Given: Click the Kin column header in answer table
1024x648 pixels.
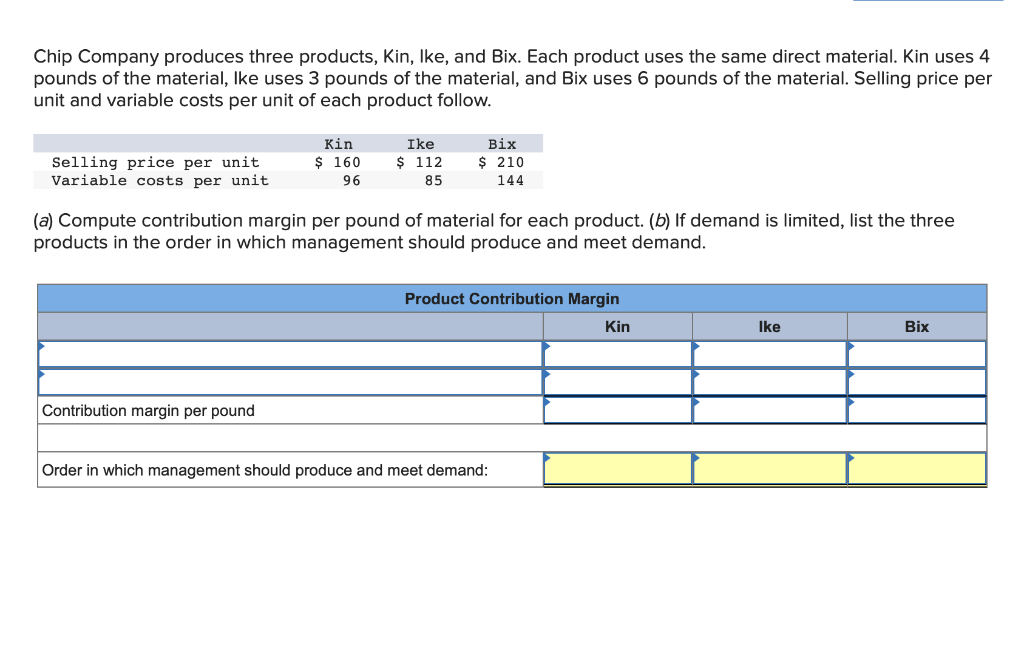Looking at the screenshot, I should point(618,327).
